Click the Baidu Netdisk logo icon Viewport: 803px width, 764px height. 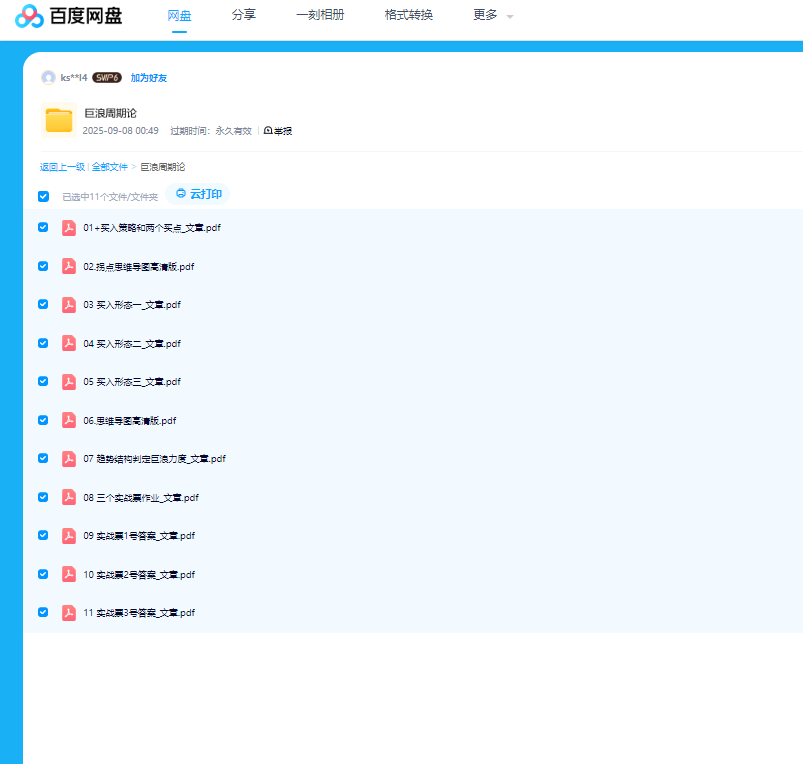pyautogui.click(x=30, y=16)
